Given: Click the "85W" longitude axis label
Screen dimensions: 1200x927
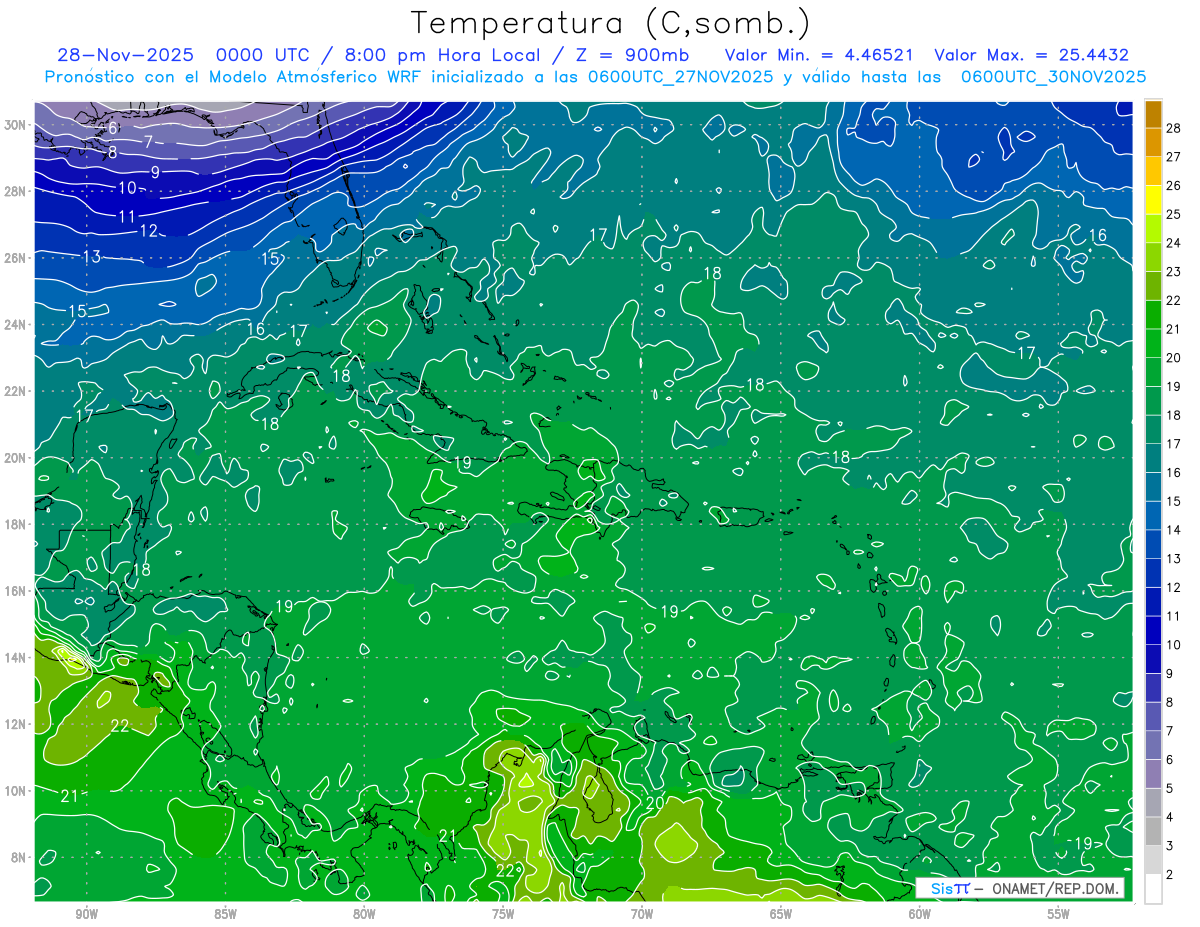Looking at the screenshot, I should (225, 914).
